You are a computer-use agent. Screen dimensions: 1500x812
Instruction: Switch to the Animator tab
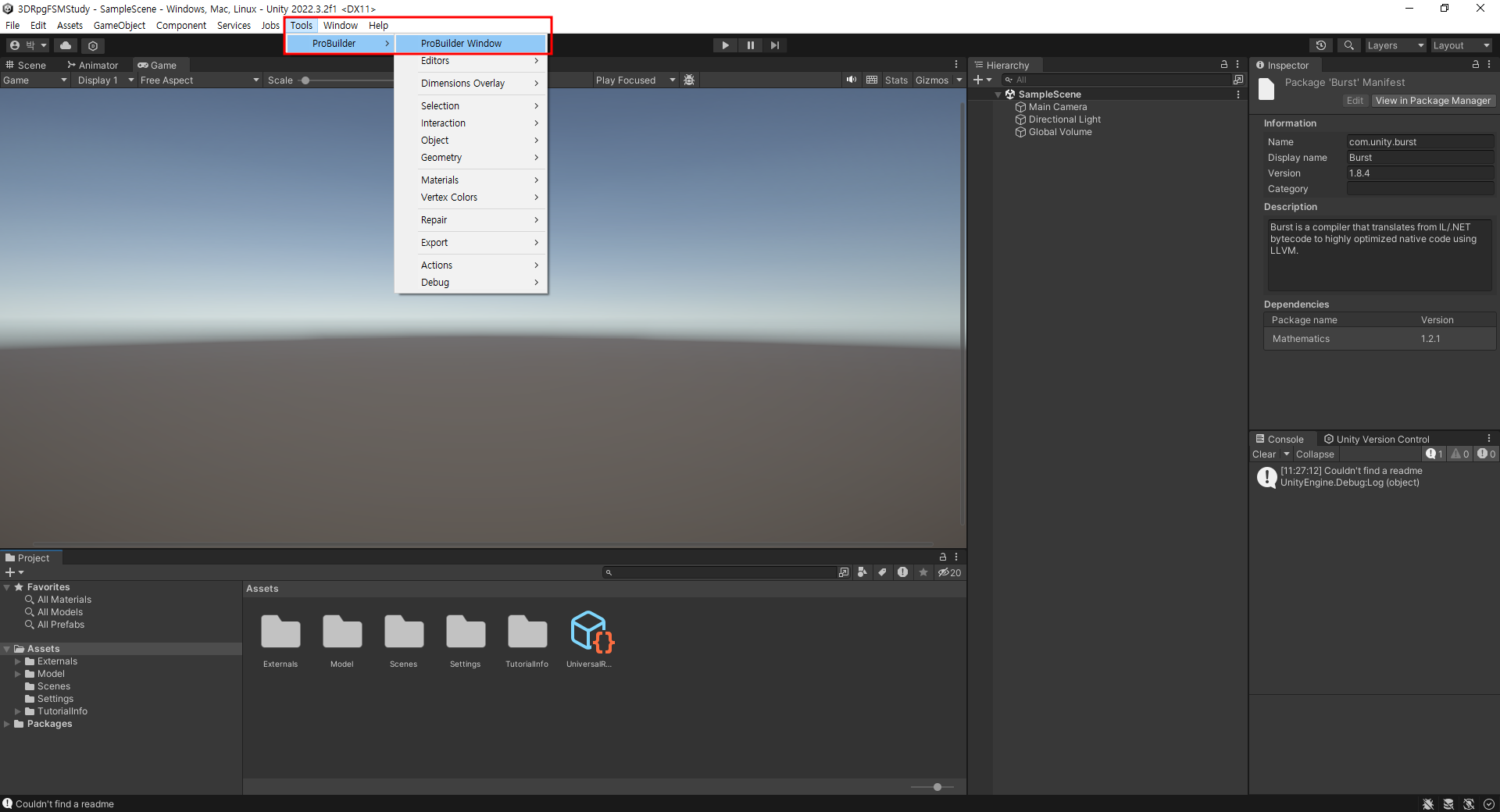(x=93, y=65)
